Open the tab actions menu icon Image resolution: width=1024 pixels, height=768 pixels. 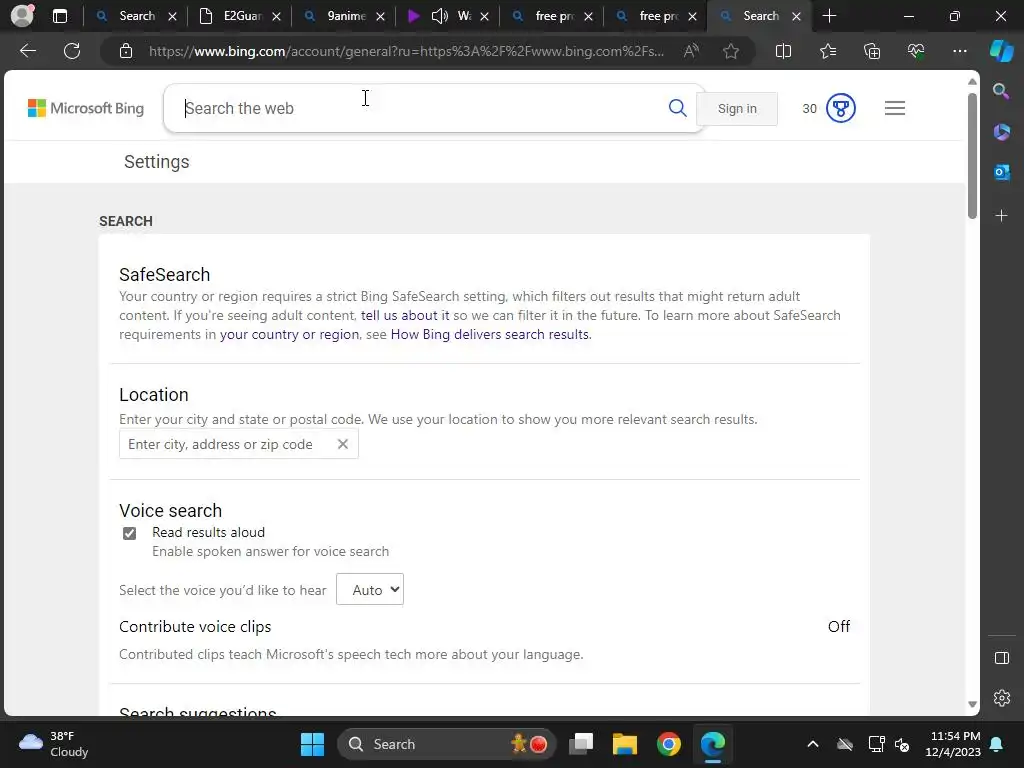point(59,16)
